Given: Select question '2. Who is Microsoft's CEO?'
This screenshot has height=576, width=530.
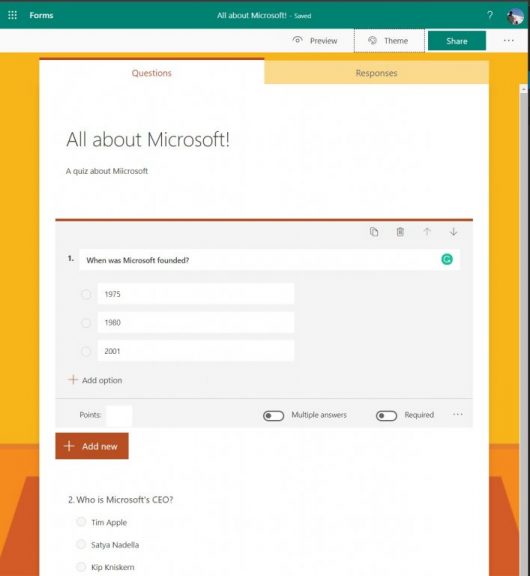Looking at the screenshot, I should (x=120, y=500).
